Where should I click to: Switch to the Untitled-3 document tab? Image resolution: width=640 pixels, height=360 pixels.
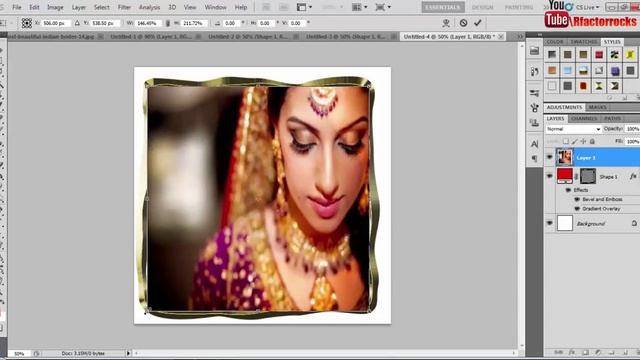click(346, 37)
